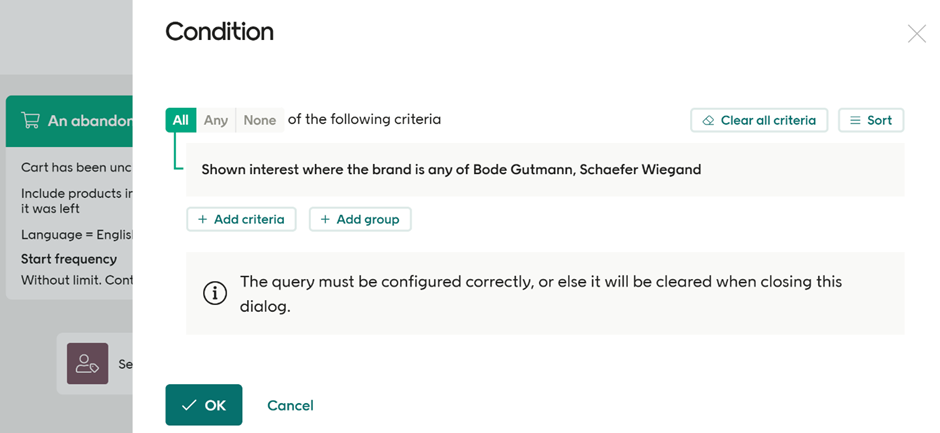Viewport: 940px width, 433px height.
Task: Click the shopping cart icon on abandoned cart
Action: [30, 120]
